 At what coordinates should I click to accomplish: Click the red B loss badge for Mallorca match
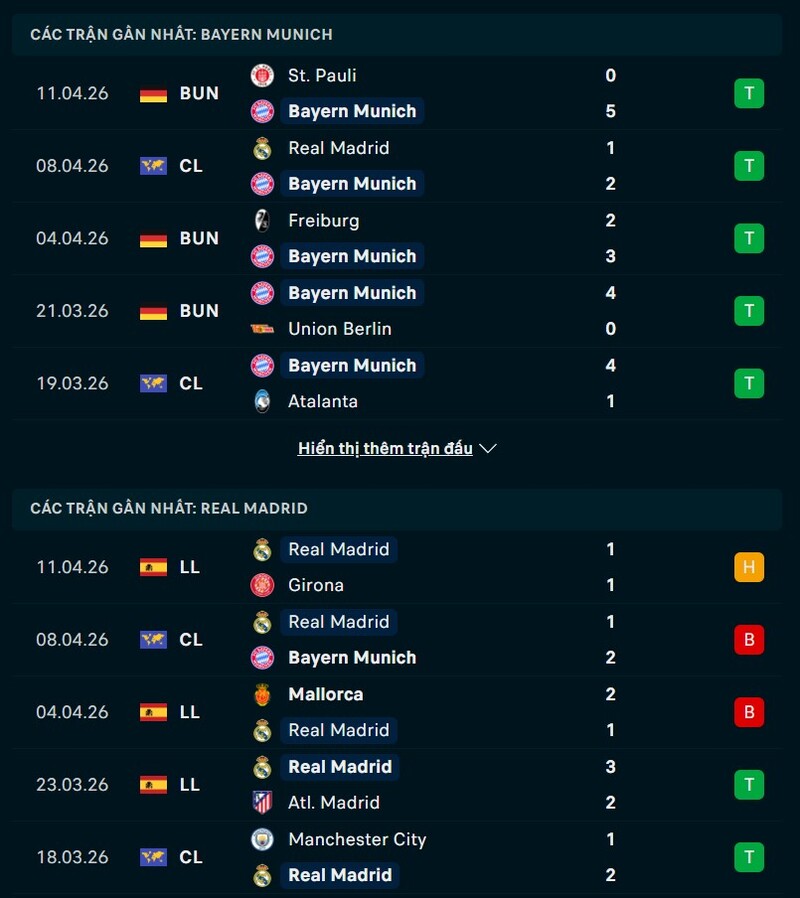[748, 713]
